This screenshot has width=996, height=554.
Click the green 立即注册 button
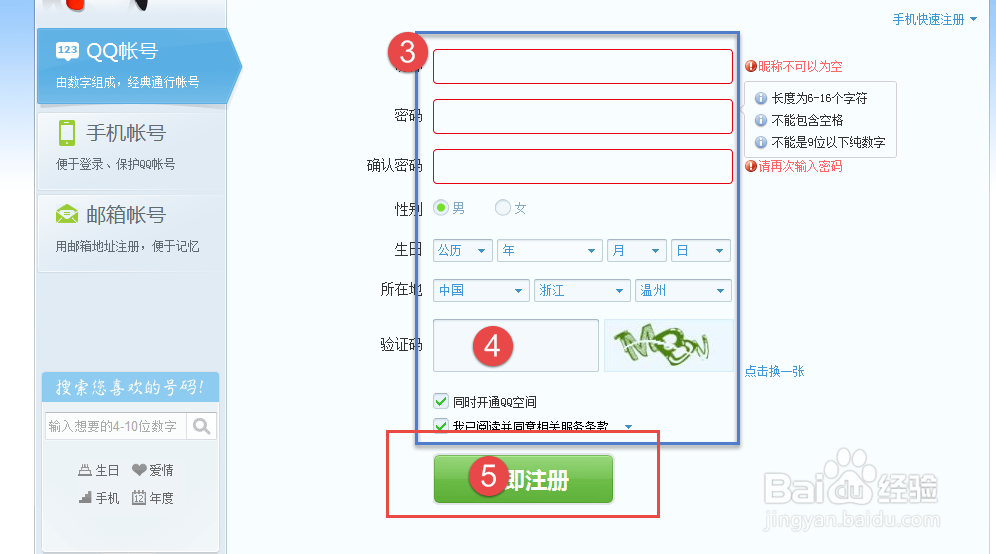click(x=523, y=479)
